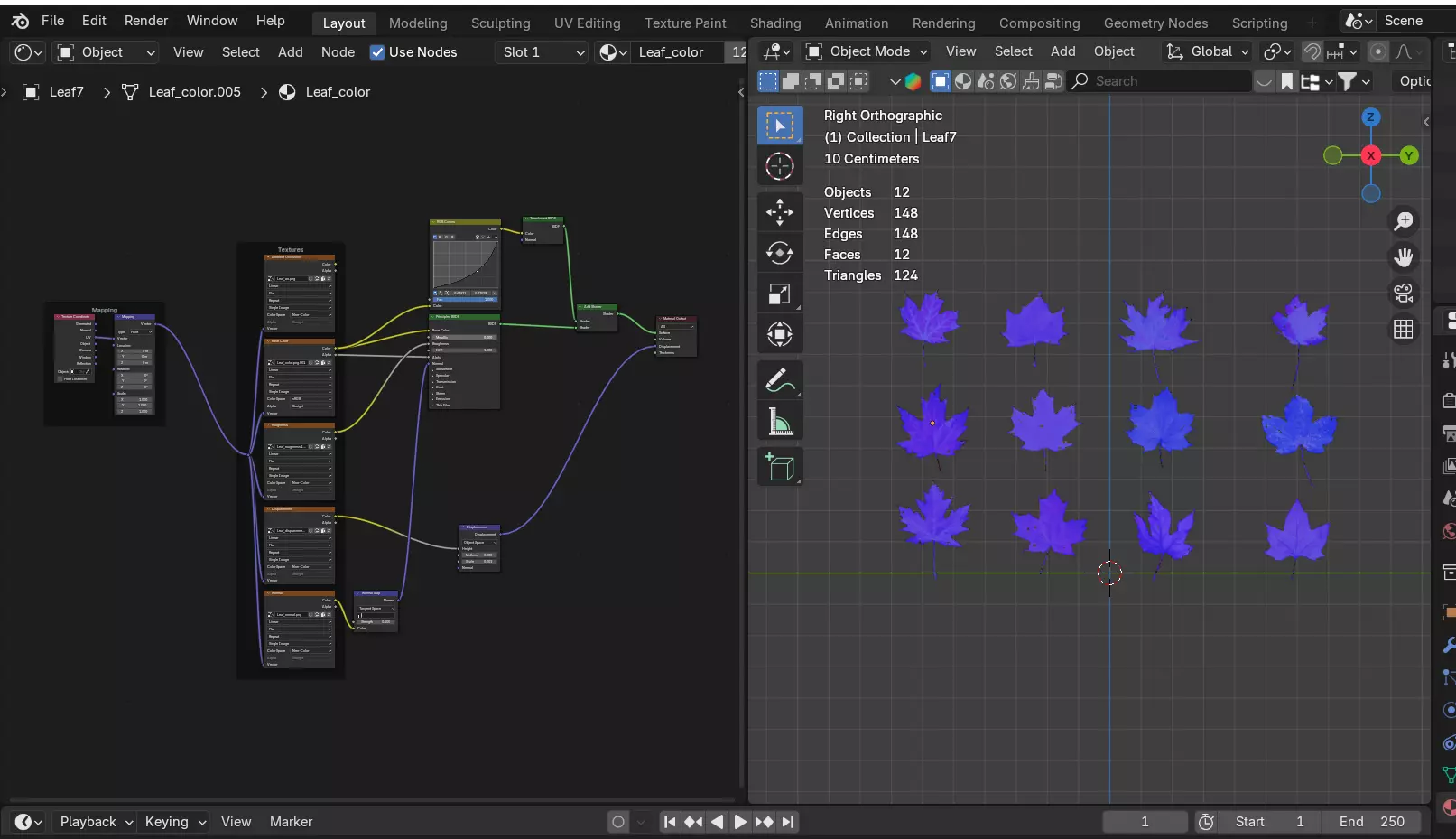Toggle camera view in the viewport
The width and height of the screenshot is (1456, 839).
(1403, 294)
